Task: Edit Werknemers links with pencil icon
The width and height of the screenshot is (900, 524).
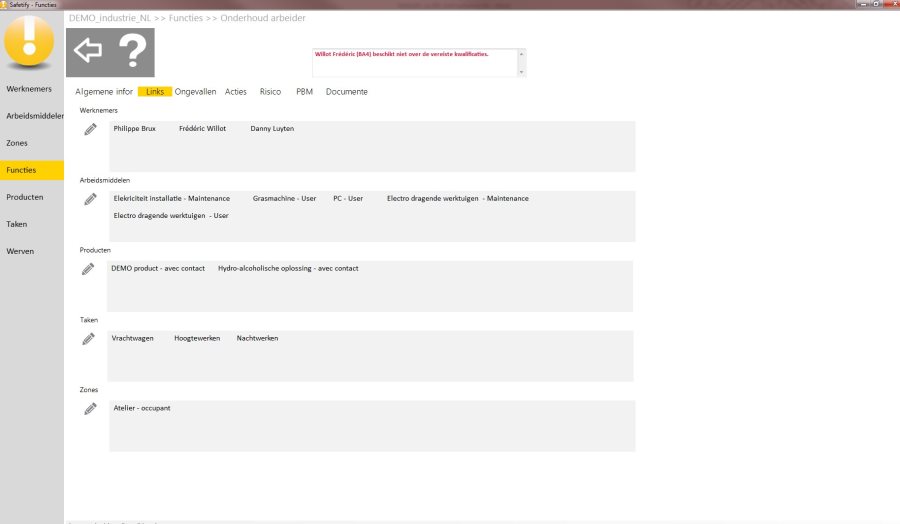Action: (90, 129)
